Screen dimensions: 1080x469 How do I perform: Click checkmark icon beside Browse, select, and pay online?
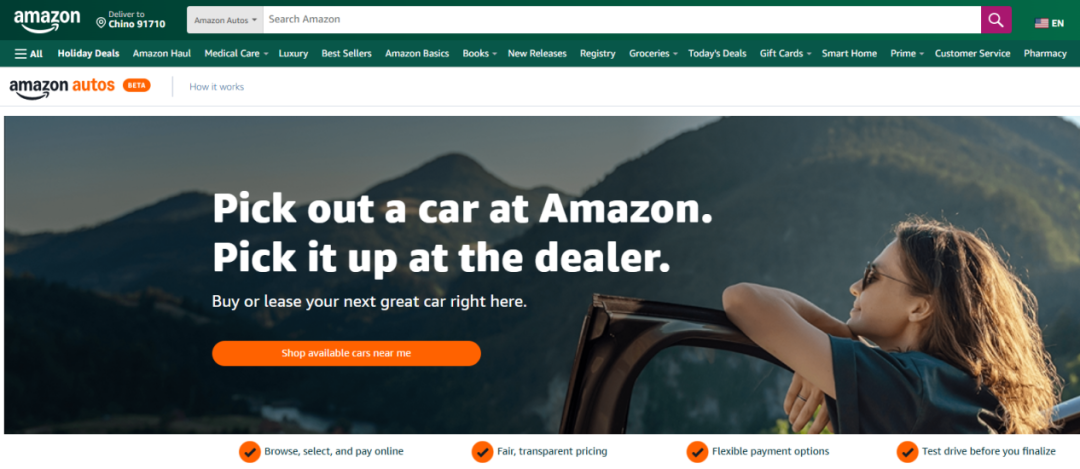(249, 452)
